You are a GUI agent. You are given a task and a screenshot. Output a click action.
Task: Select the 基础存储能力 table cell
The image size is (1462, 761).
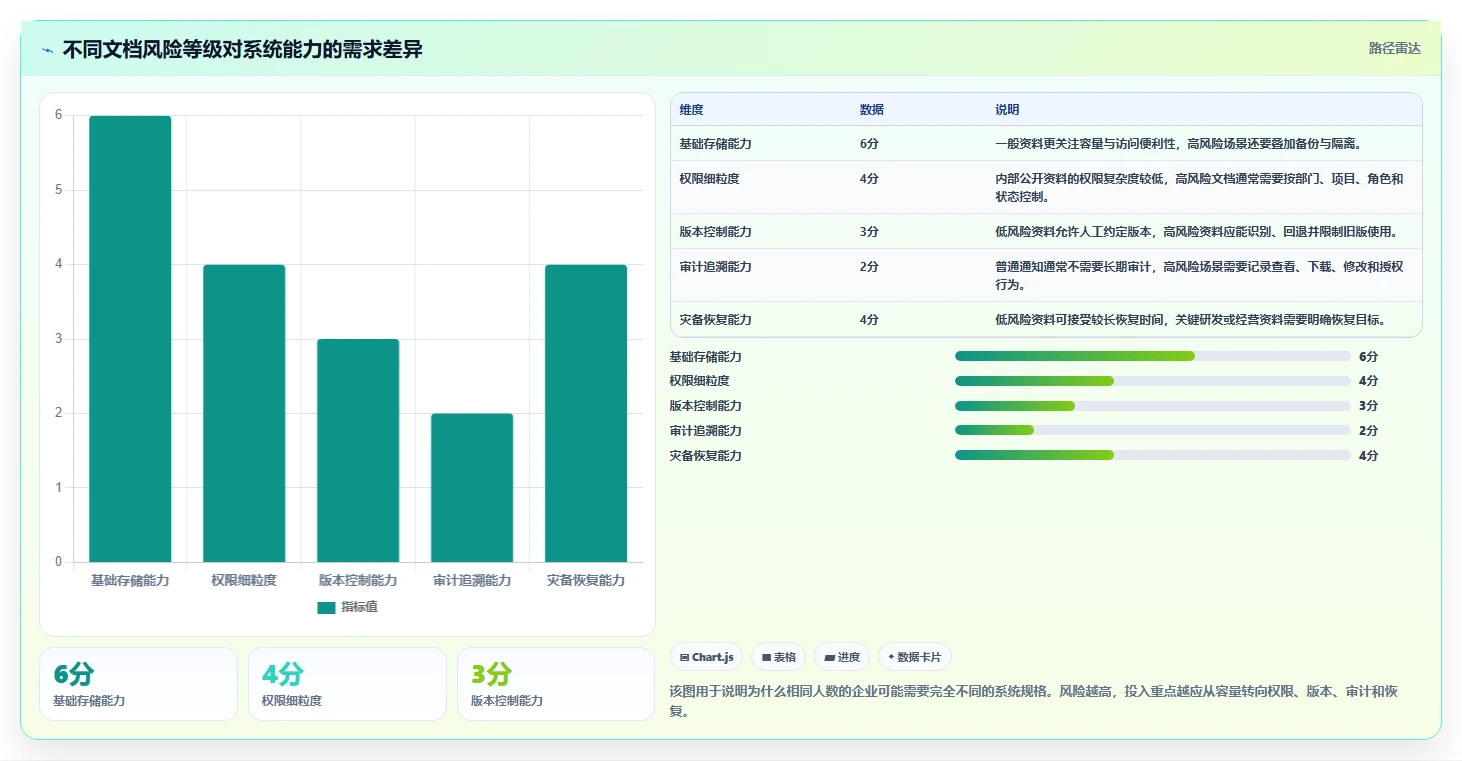pyautogui.click(x=715, y=144)
